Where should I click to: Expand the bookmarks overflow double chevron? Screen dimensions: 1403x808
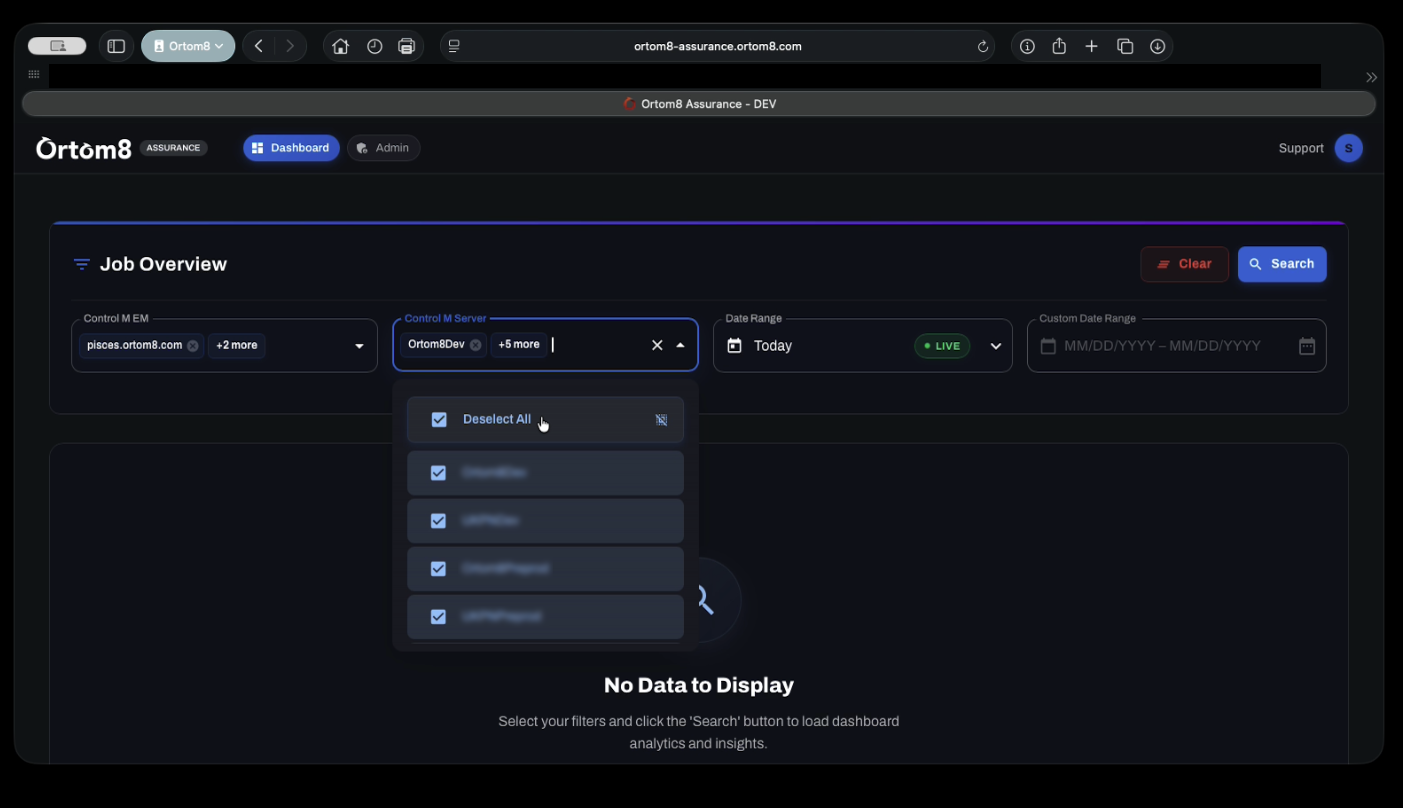pos(1371,77)
